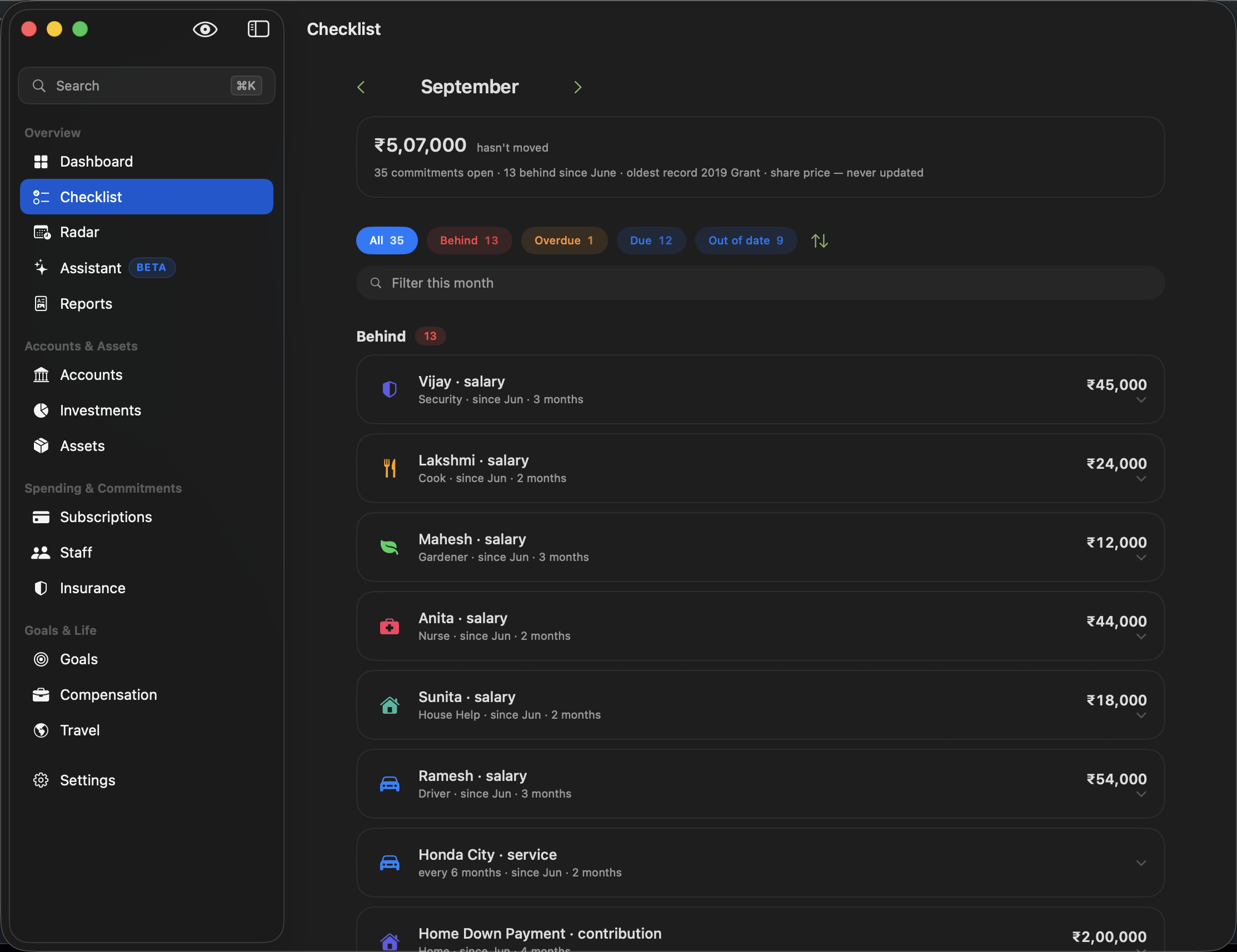Open Goals in the sidebar

tap(147, 659)
